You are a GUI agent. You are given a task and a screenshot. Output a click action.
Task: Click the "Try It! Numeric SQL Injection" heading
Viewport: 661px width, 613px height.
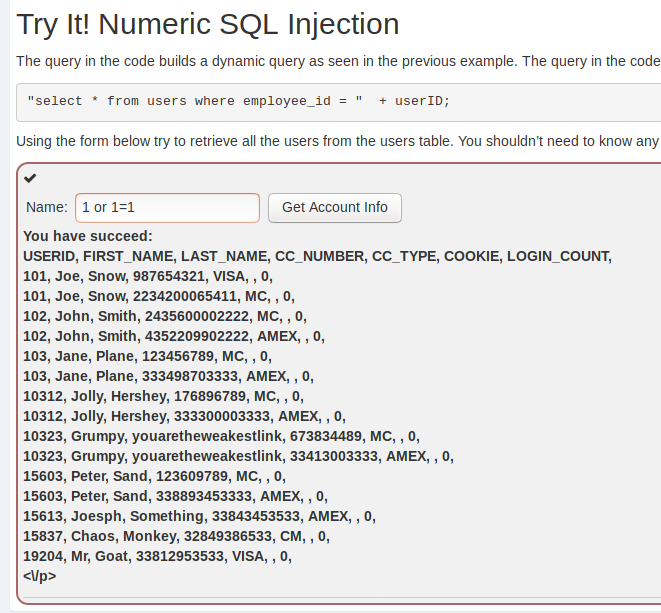click(208, 24)
